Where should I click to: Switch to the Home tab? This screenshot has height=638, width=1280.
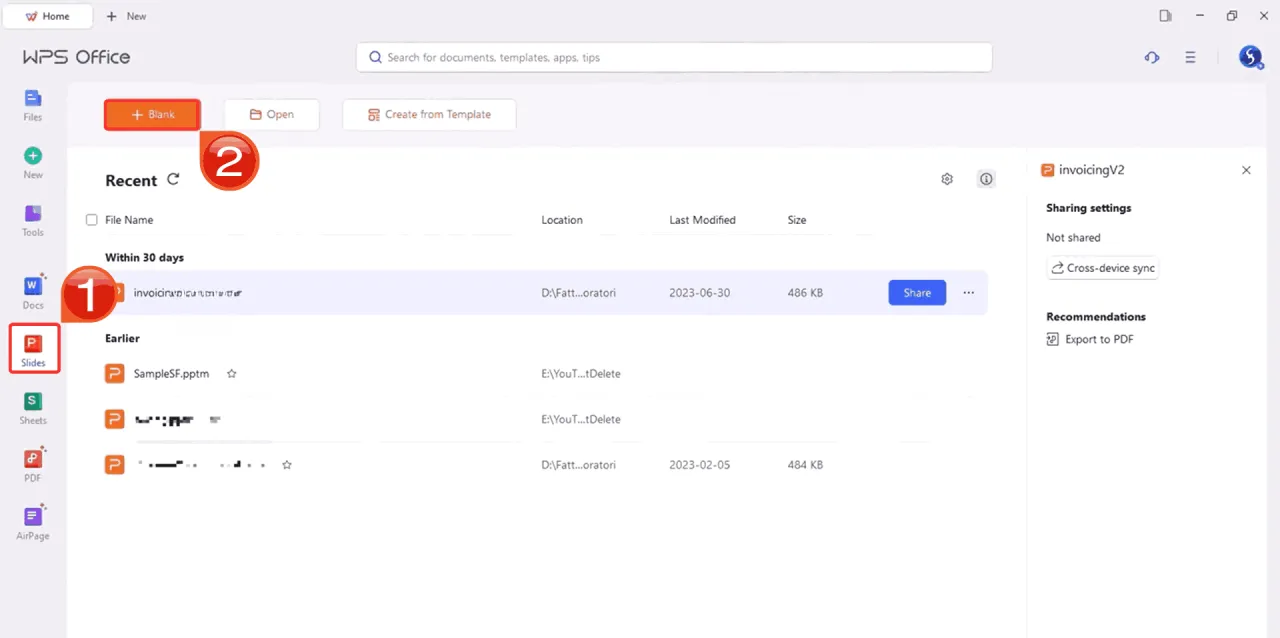pos(48,16)
